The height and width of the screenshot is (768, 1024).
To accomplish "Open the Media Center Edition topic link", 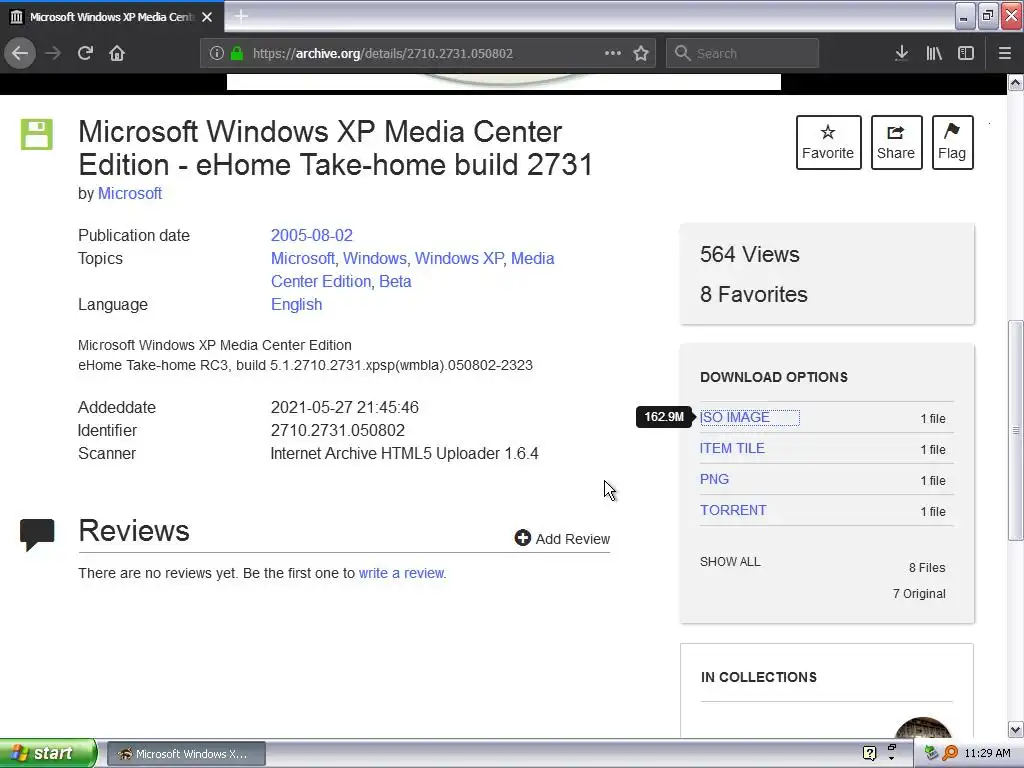I will pyautogui.click(x=412, y=270).
